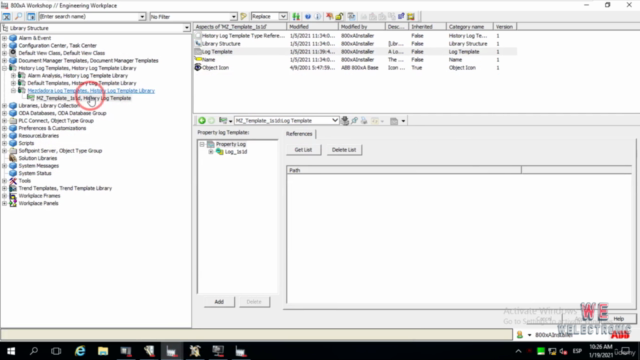Viewport: 640px width, 360px height.
Task: Click the green Back arrow in aspect toolbar
Action: point(202,121)
